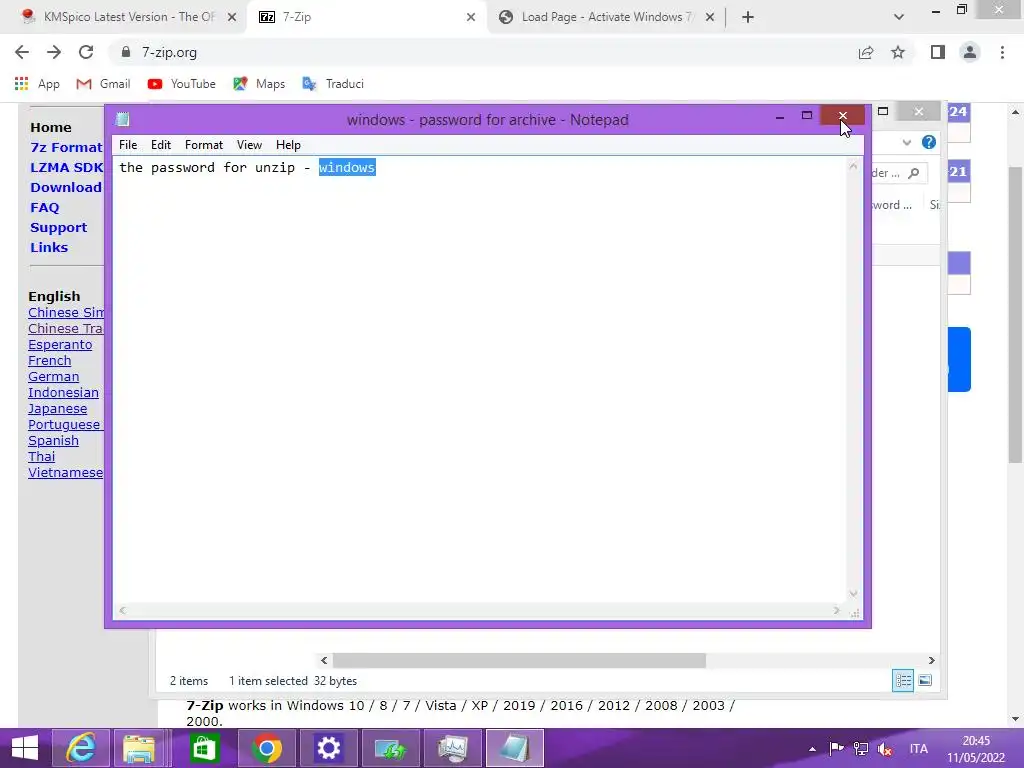Switch Explorer to large icons view

[x=925, y=680]
